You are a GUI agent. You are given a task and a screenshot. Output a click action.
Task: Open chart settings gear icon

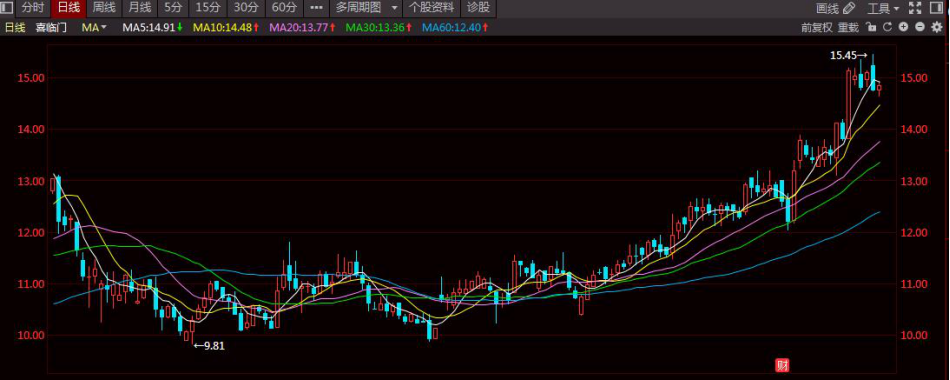click(937, 27)
